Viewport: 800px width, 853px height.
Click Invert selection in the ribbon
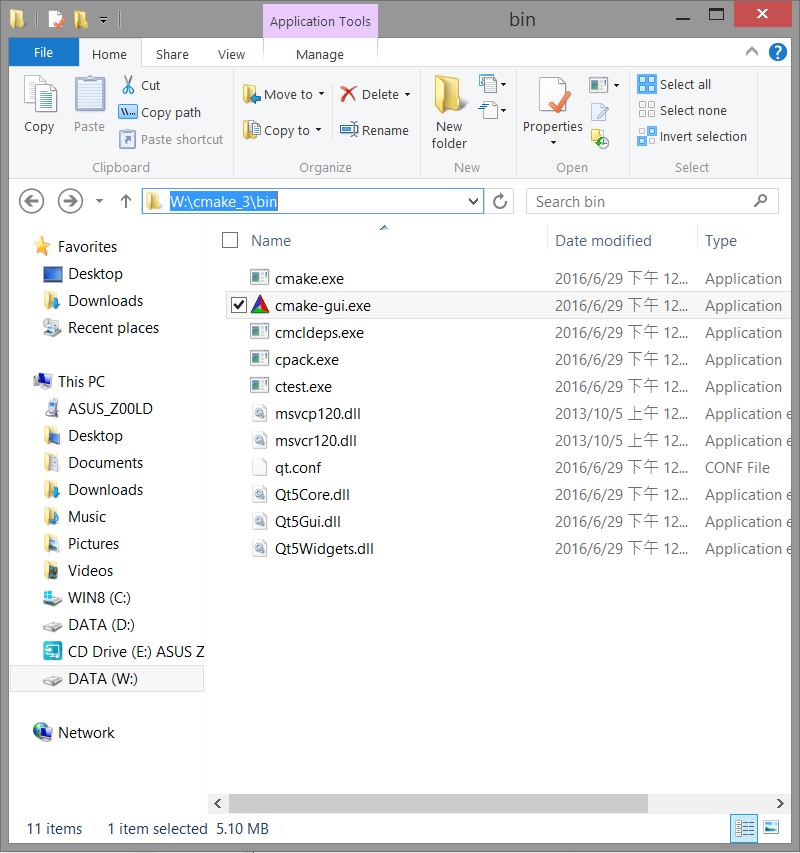tap(692, 137)
